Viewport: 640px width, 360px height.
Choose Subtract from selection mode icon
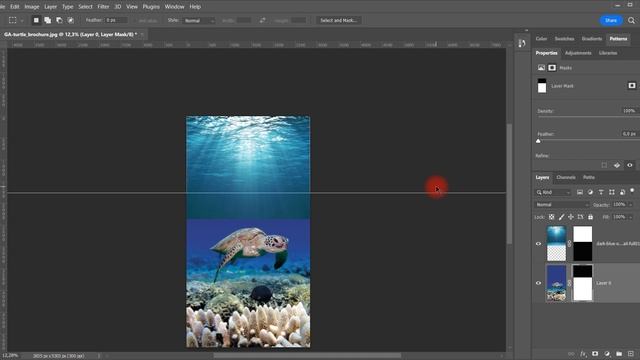tap(59, 20)
